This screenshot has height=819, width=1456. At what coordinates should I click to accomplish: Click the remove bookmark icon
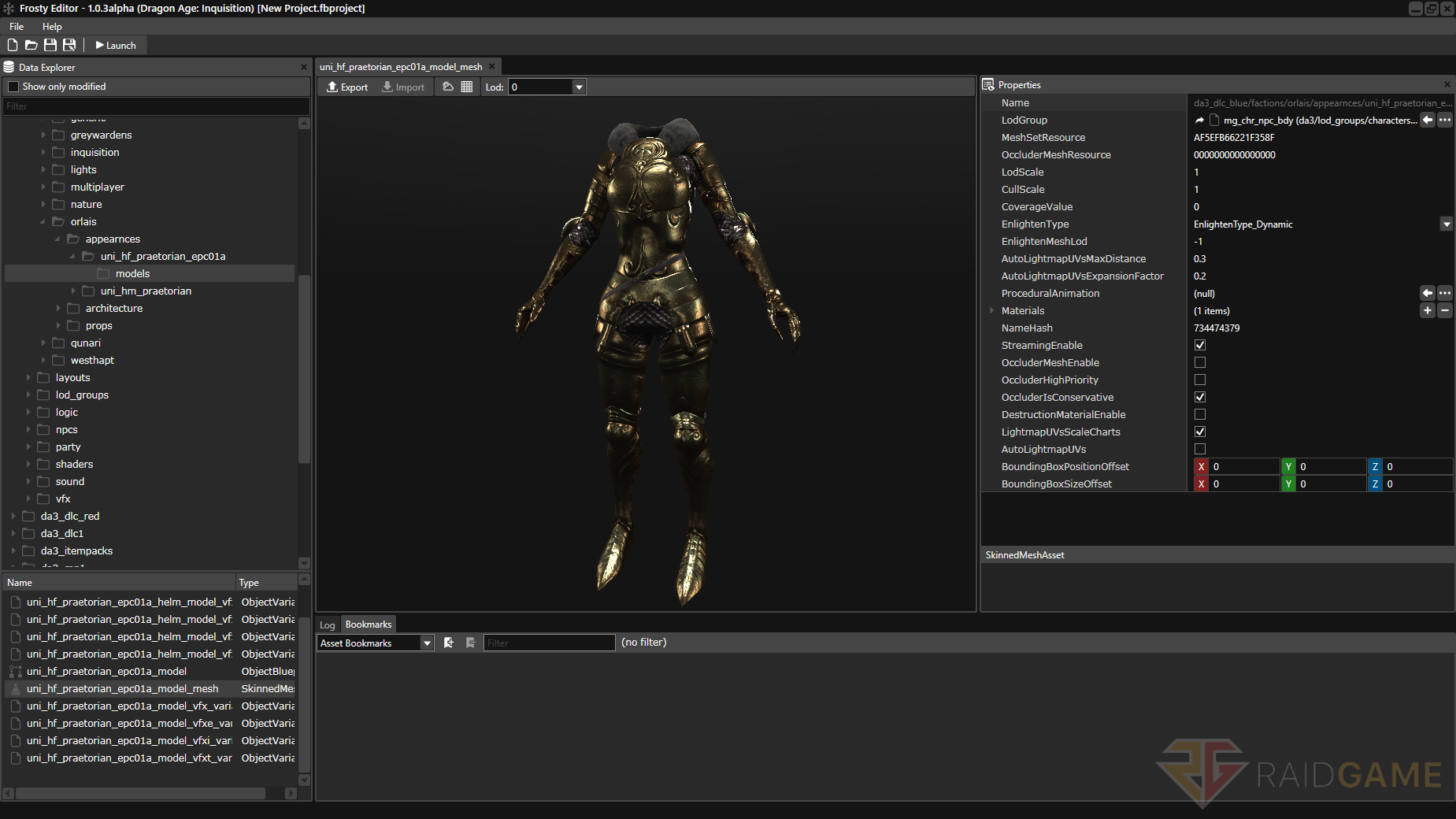471,643
